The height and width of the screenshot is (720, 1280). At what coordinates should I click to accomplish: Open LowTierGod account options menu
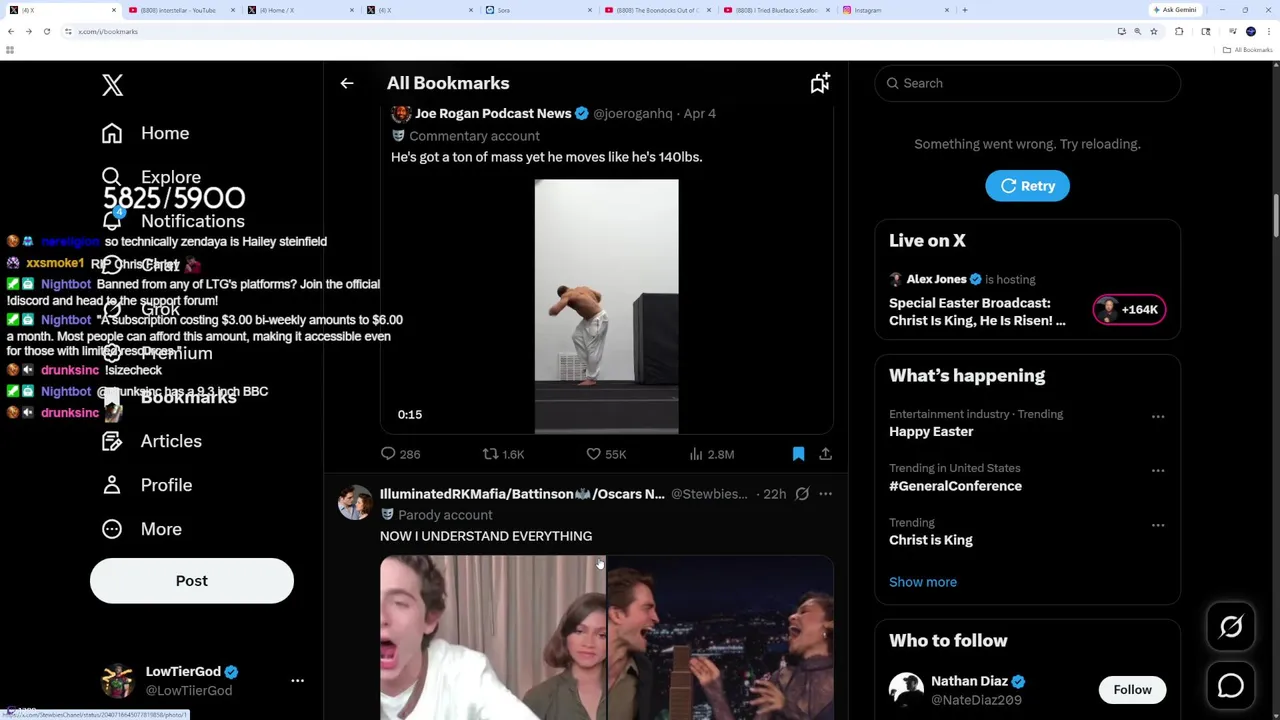[x=297, y=681]
